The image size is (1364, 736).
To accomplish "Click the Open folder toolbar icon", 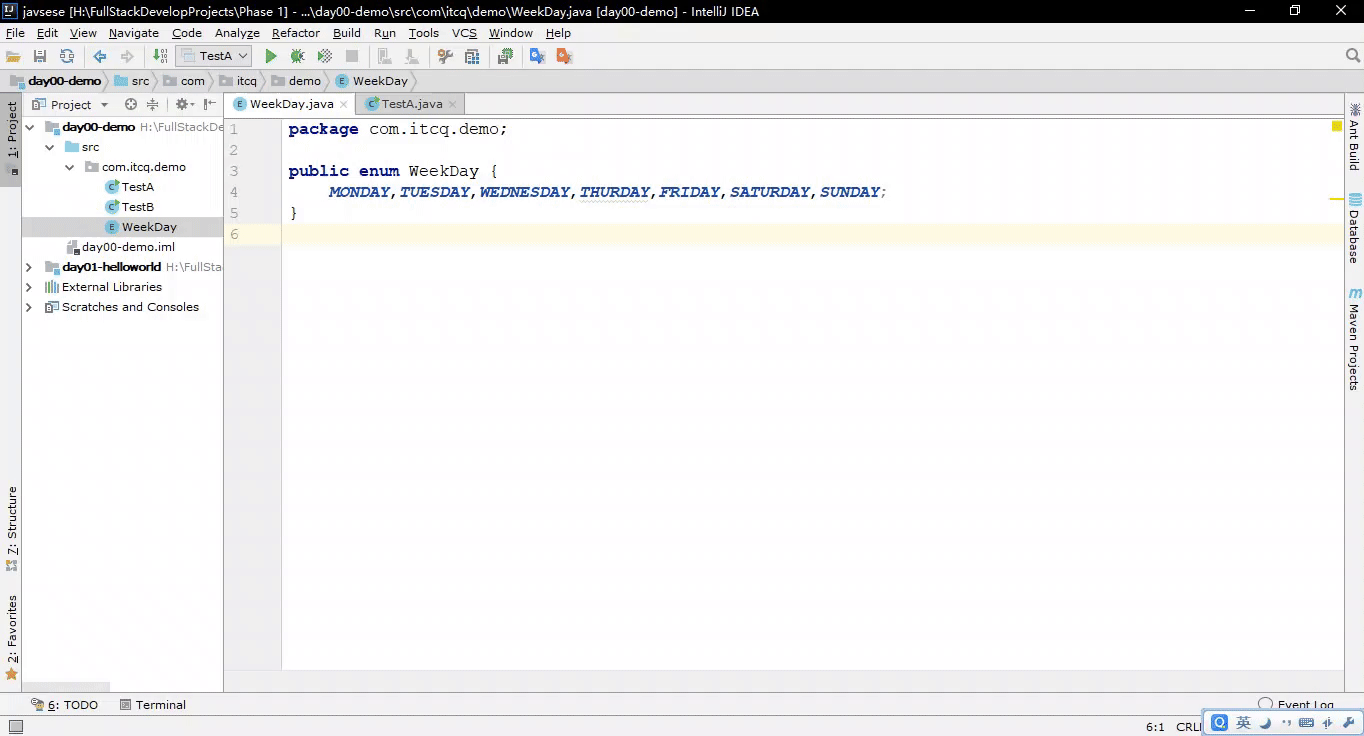I will [x=13, y=56].
